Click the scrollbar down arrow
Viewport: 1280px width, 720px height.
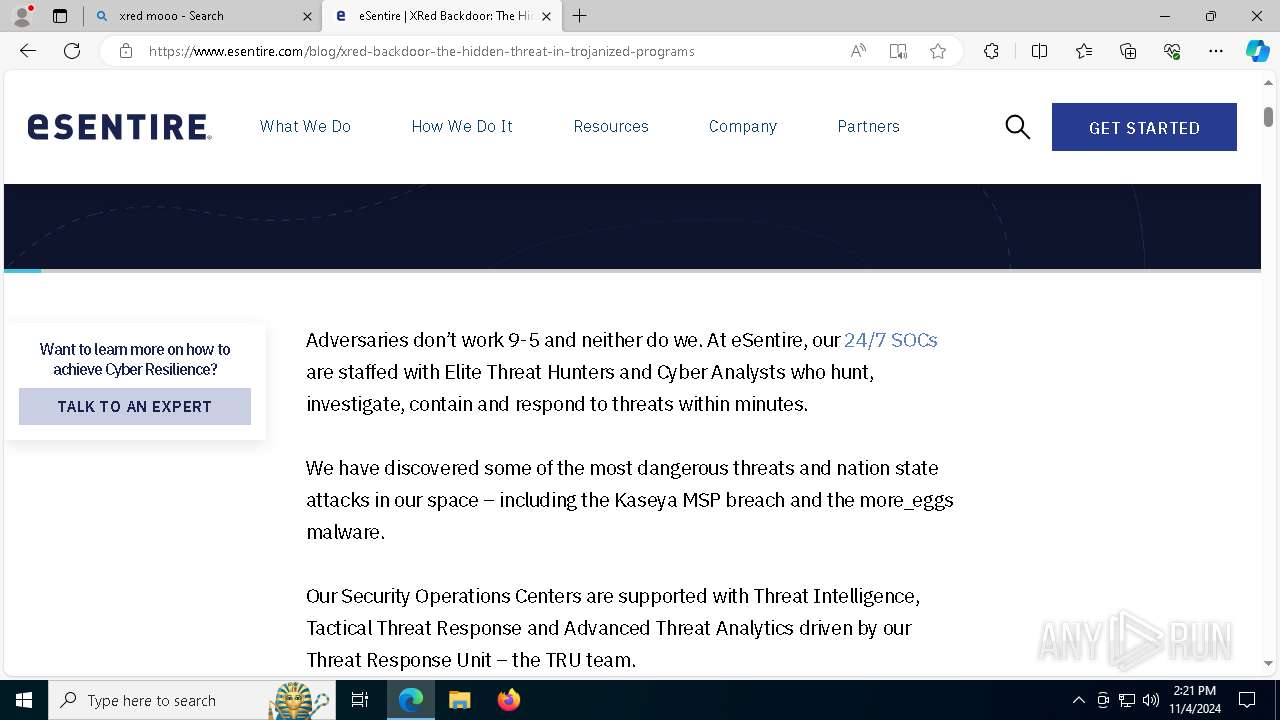coord(1268,662)
